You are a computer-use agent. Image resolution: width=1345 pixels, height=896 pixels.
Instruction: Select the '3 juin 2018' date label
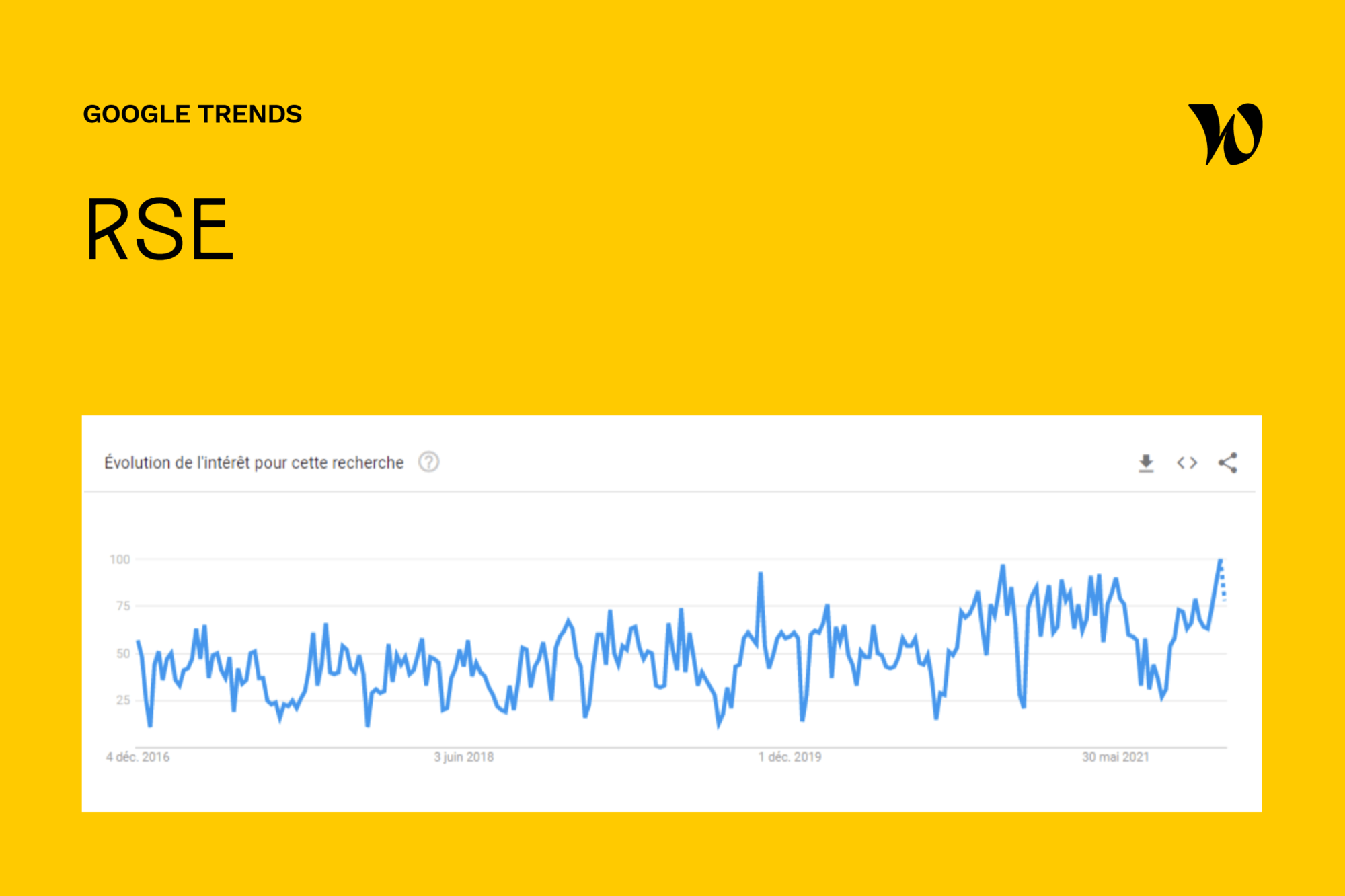(463, 757)
